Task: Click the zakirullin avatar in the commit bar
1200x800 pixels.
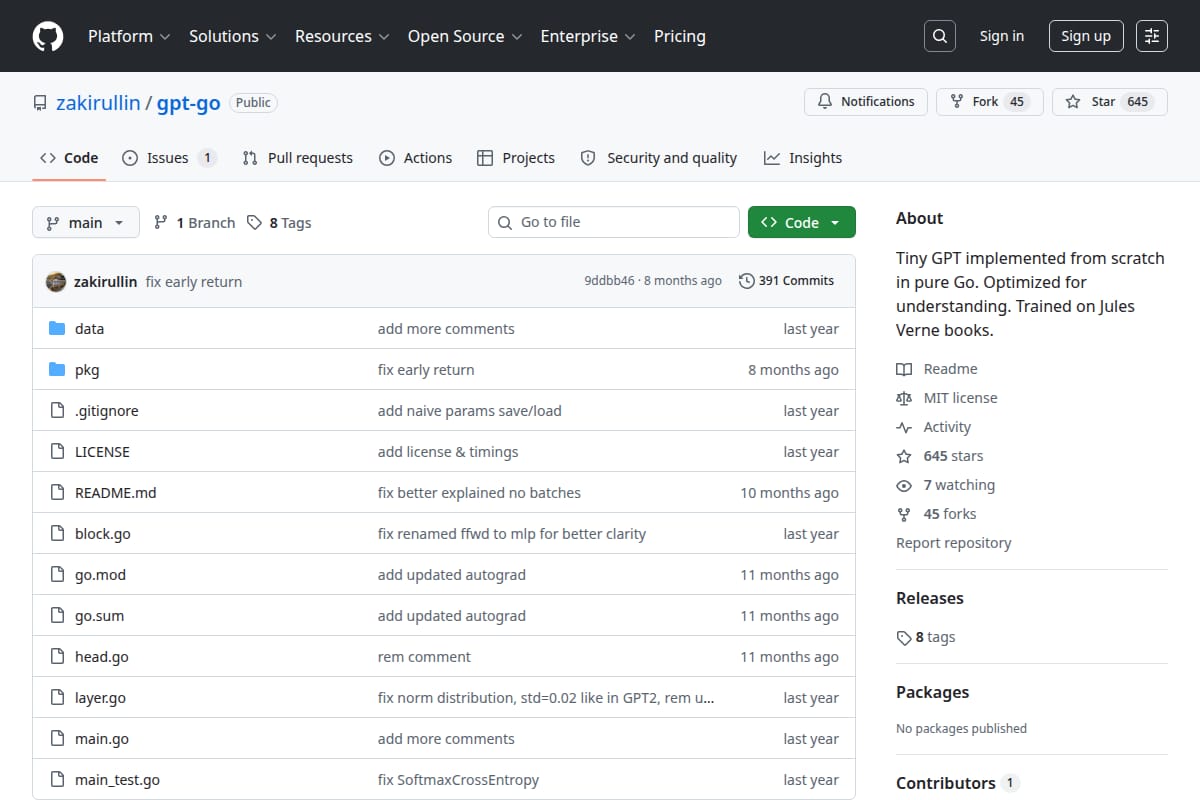Action: [x=56, y=282]
